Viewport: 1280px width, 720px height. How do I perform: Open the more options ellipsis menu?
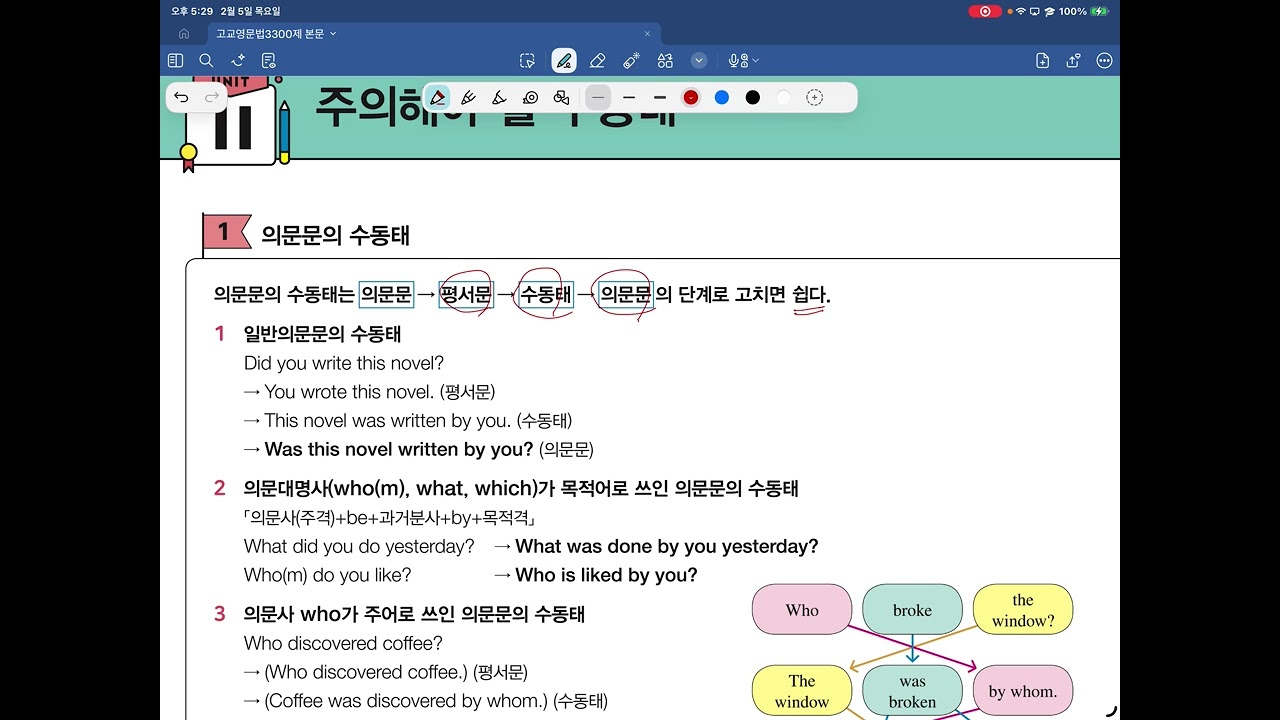pos(1104,61)
